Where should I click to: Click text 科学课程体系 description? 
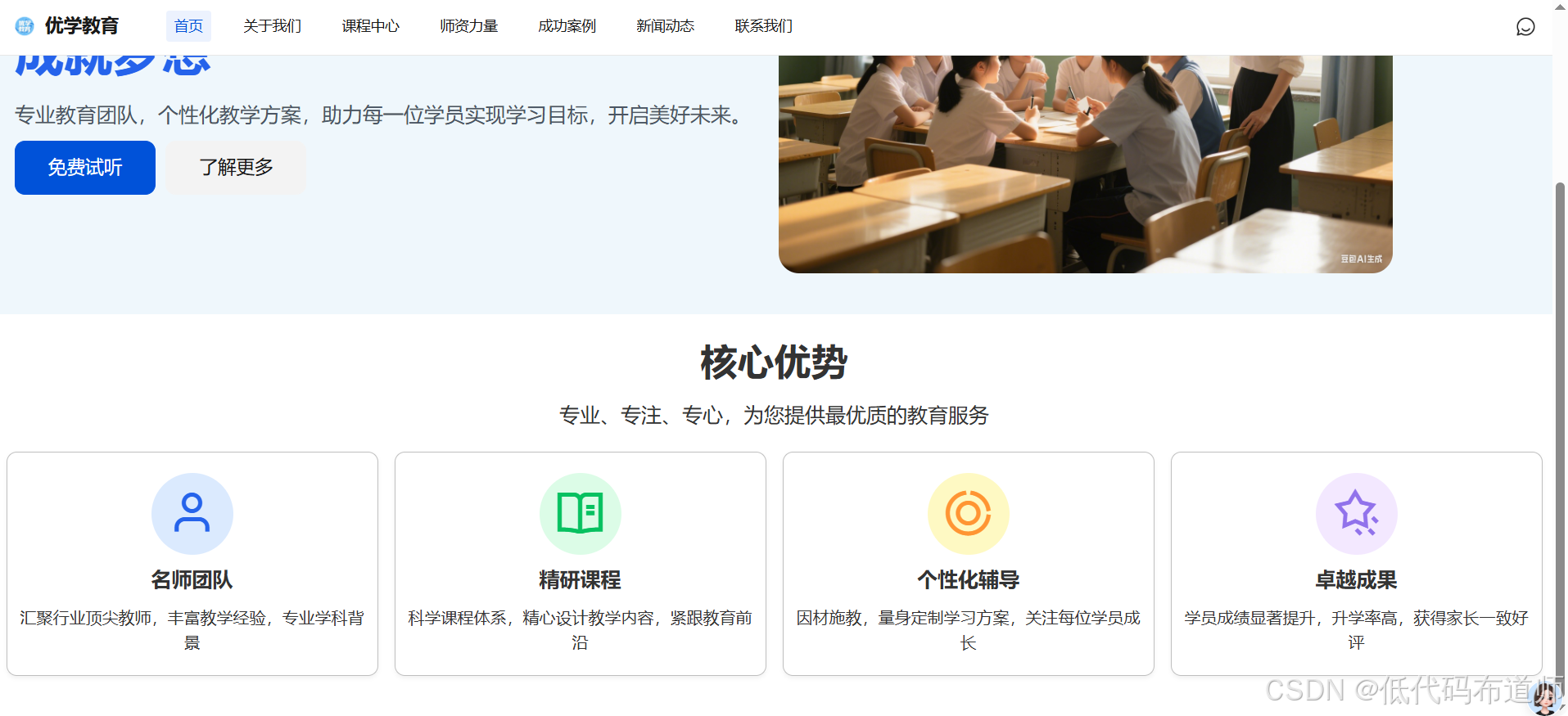[581, 630]
